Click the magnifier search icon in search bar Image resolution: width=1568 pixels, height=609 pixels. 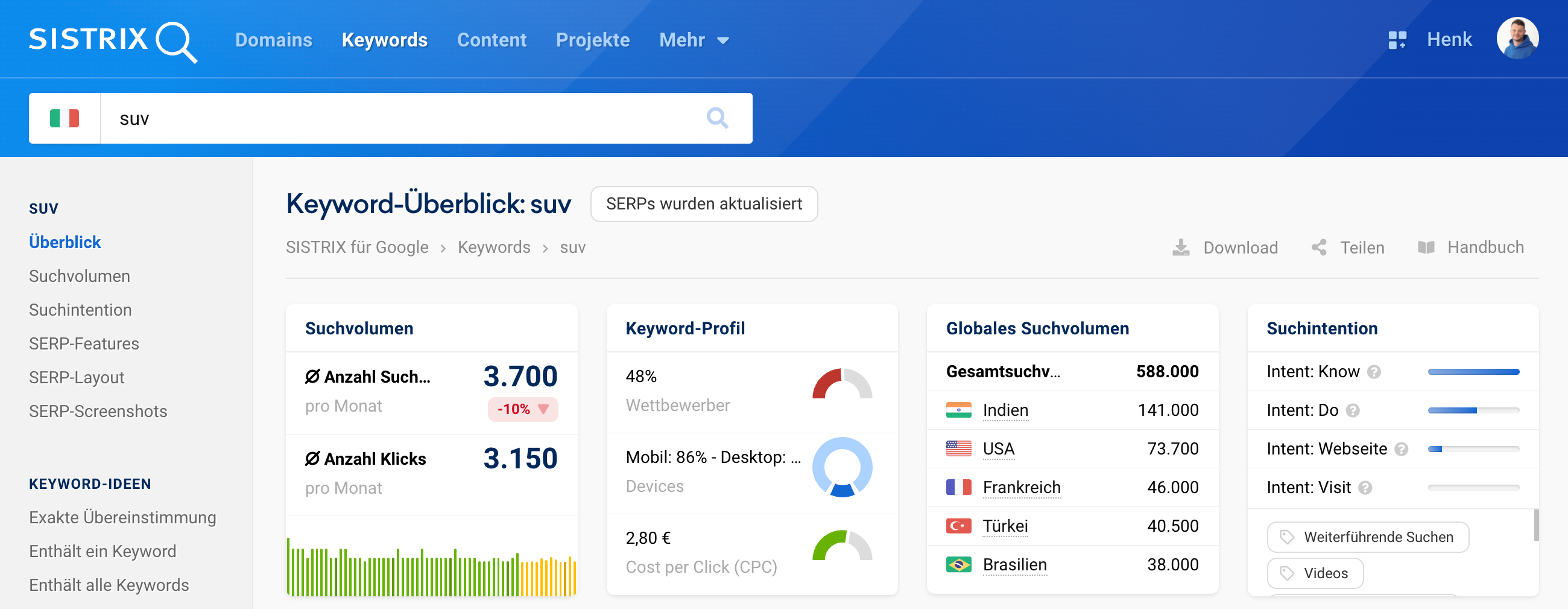pos(717,118)
